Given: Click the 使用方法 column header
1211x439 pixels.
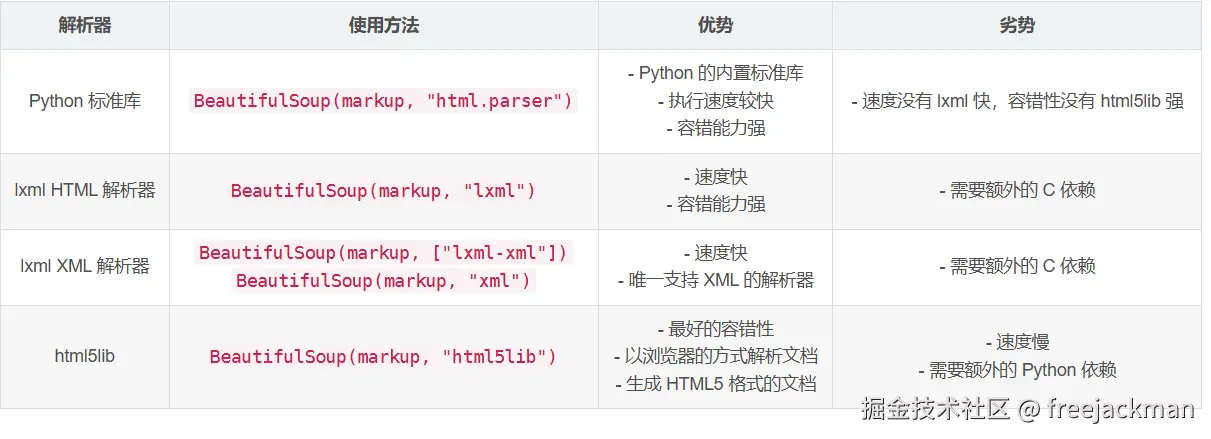Looking at the screenshot, I should pyautogui.click(x=384, y=26).
